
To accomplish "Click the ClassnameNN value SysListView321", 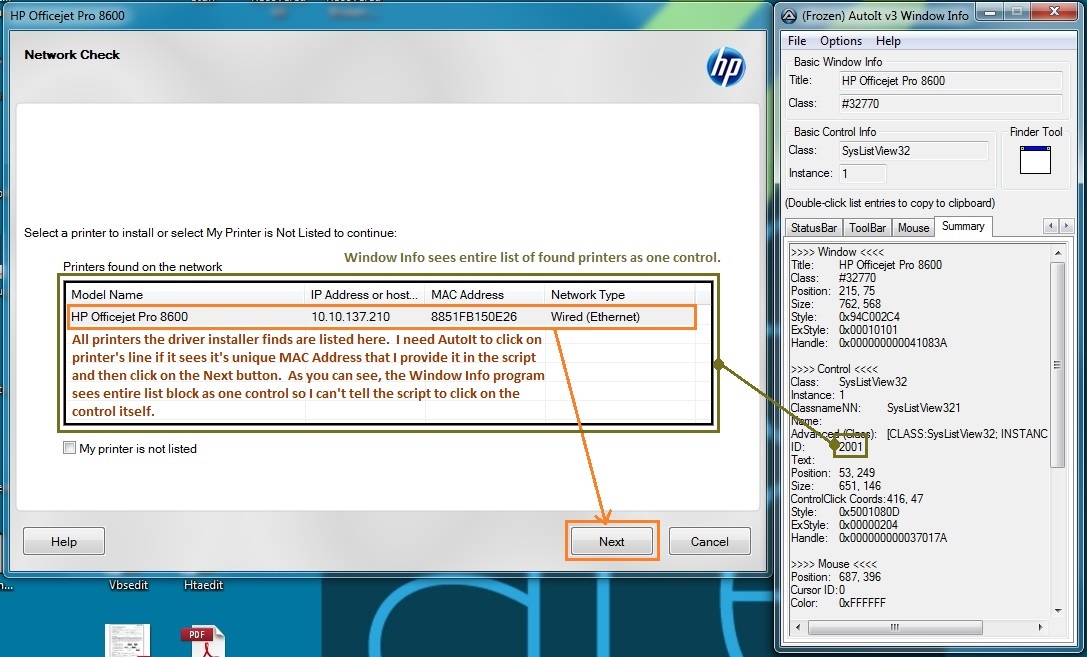I will click(x=923, y=408).
